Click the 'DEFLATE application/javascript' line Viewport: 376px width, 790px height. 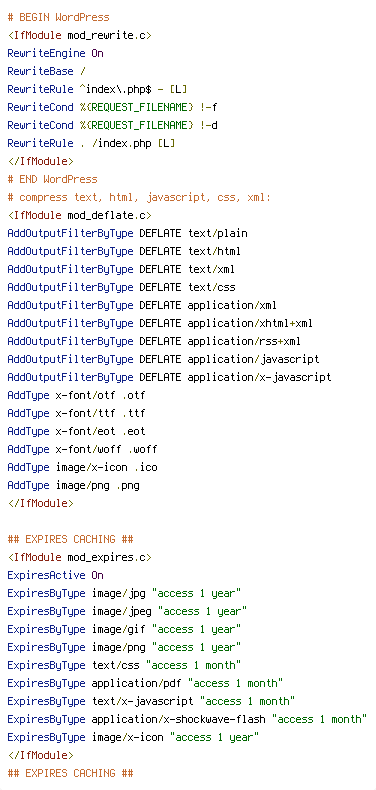[163, 360]
